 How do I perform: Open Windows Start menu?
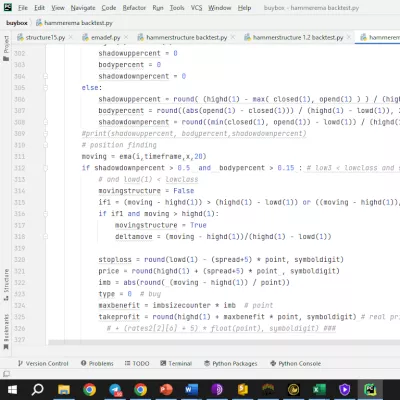click(x=12, y=389)
